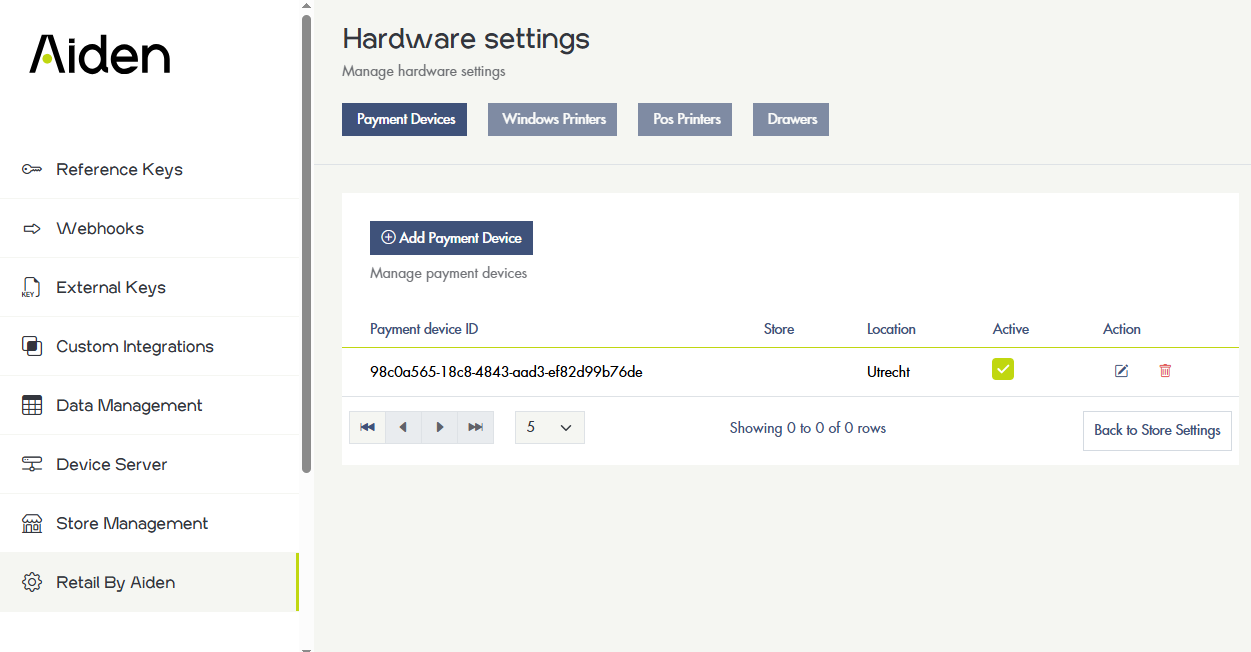1251x652 pixels.
Task: Open Reference Keys from the sidebar
Action: pyautogui.click(x=119, y=170)
